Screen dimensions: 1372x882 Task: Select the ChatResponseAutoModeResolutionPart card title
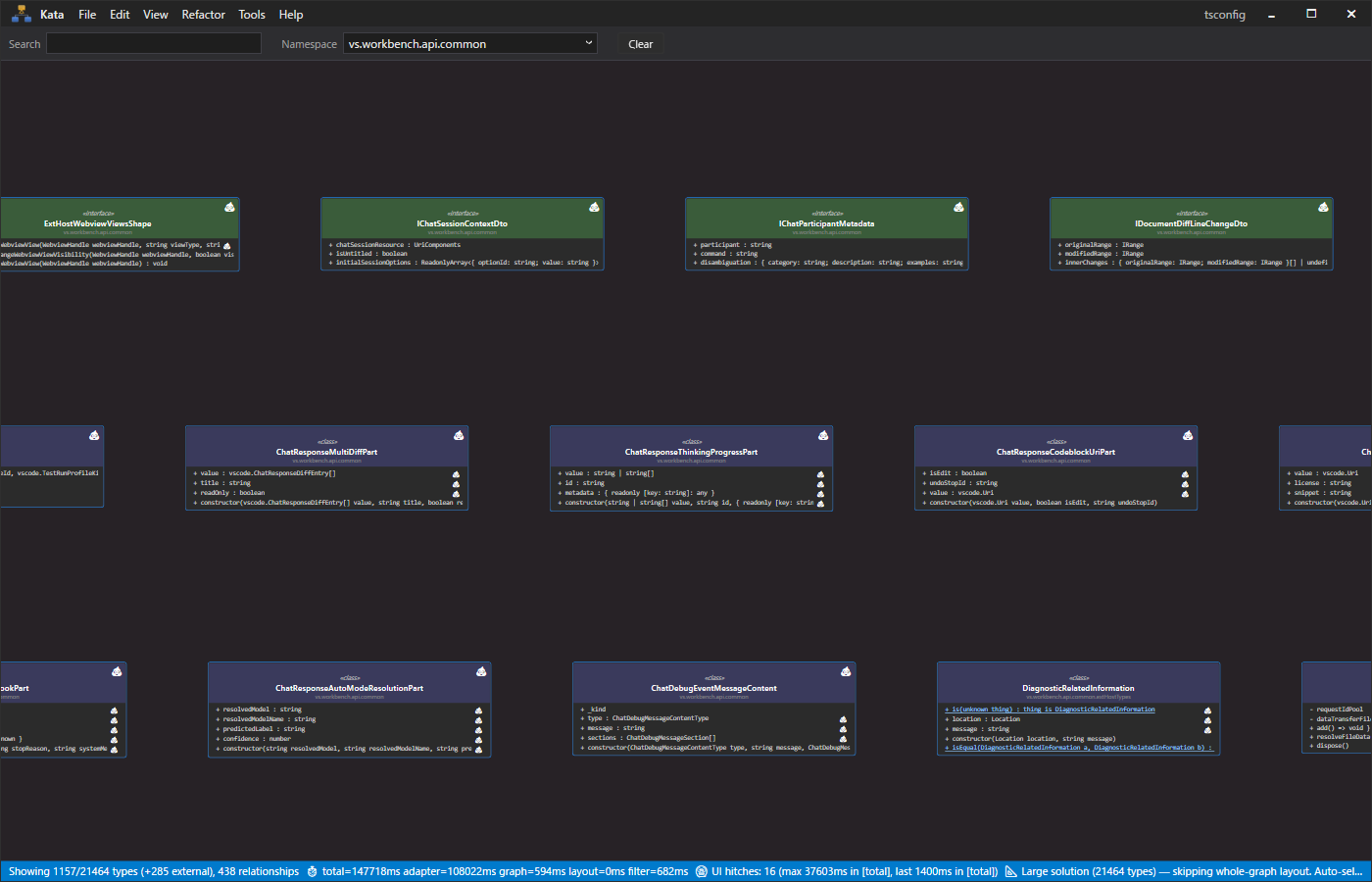pyautogui.click(x=350, y=688)
